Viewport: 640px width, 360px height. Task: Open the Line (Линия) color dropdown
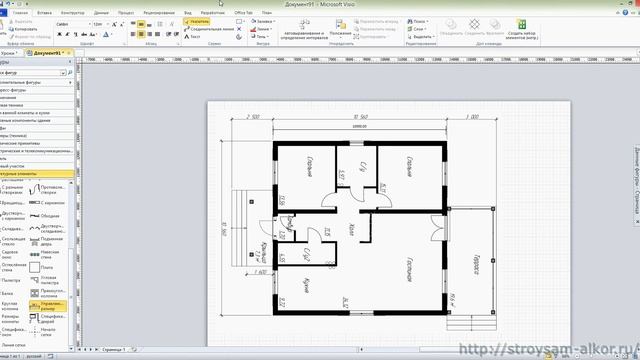pyautogui.click(x=261, y=29)
